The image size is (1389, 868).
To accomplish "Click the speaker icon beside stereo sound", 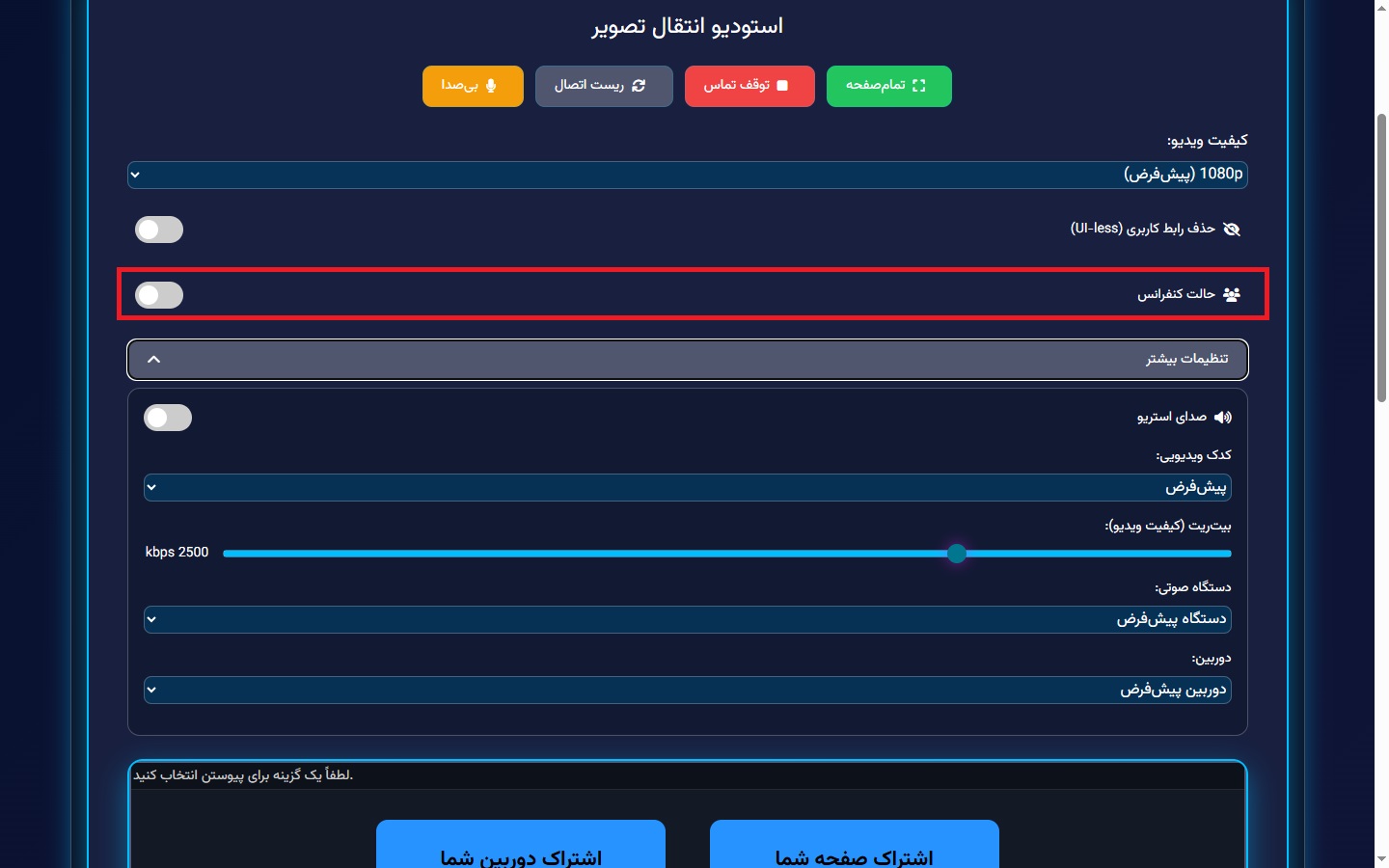I will point(1222,418).
